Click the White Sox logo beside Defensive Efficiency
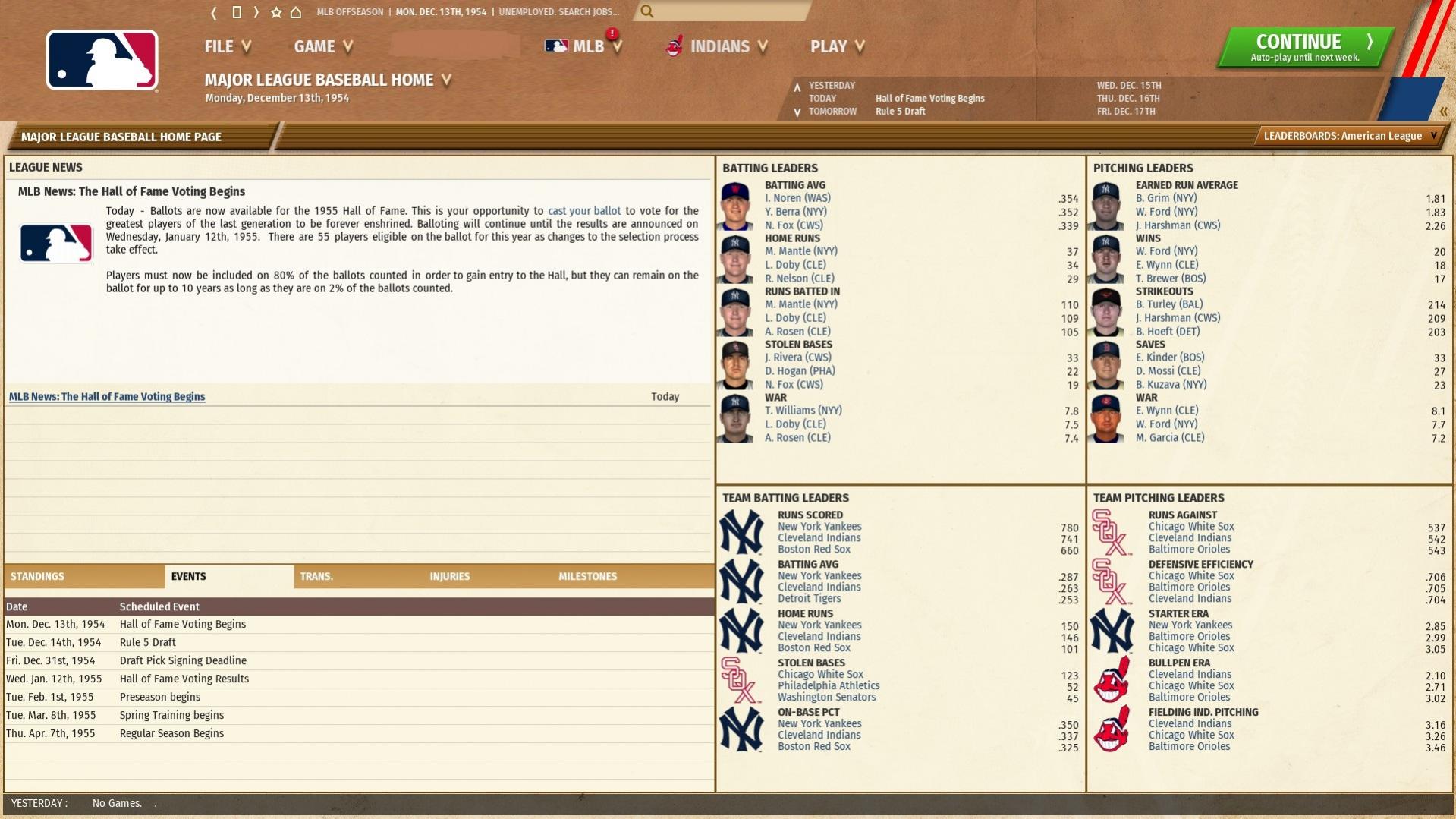This screenshot has width=1456, height=819. pyautogui.click(x=1112, y=581)
